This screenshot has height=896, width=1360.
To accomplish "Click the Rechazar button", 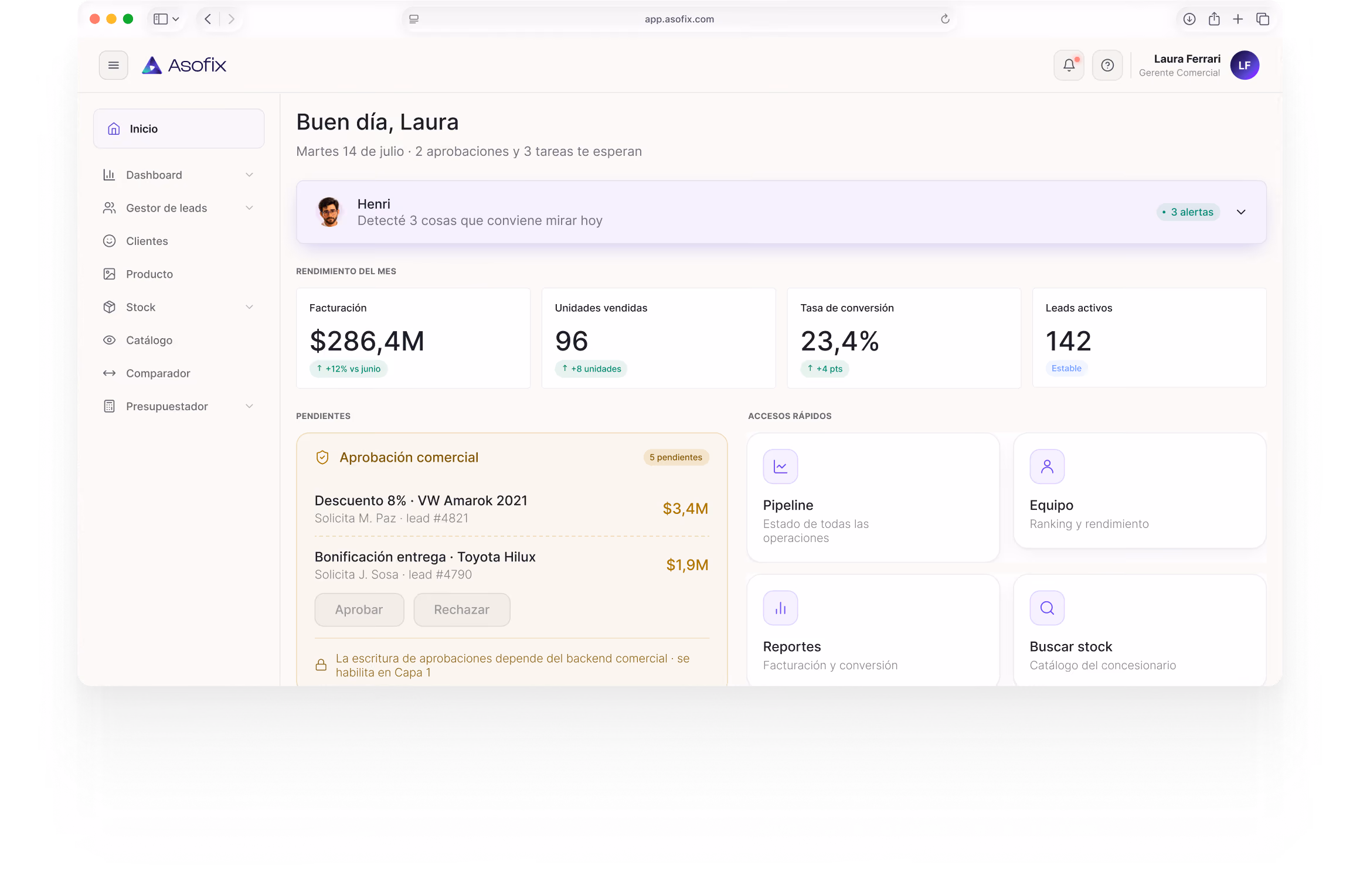I will click(462, 610).
